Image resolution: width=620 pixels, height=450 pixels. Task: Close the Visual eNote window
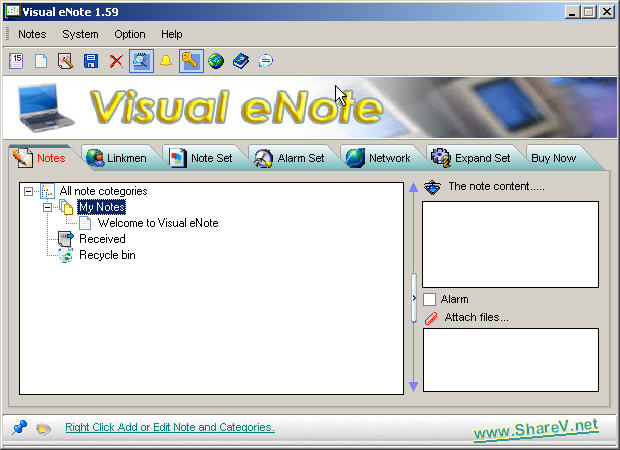(607, 12)
